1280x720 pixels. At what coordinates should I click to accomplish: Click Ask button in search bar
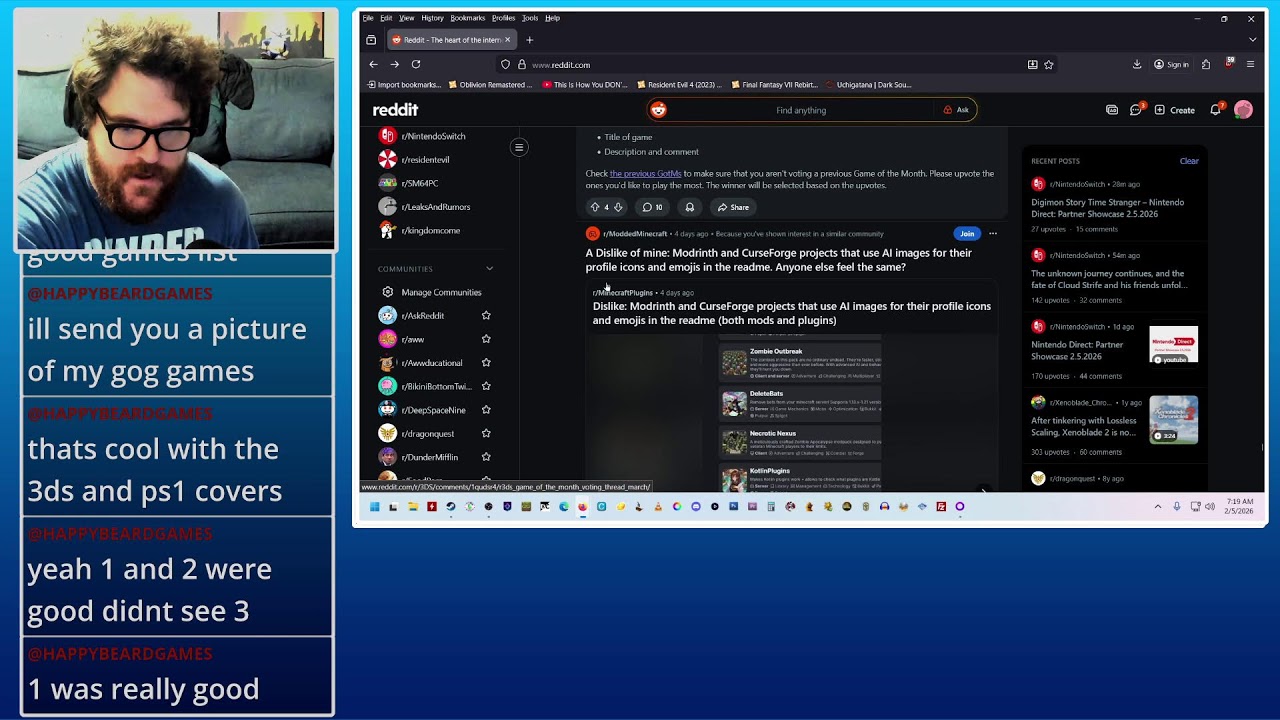(x=956, y=110)
